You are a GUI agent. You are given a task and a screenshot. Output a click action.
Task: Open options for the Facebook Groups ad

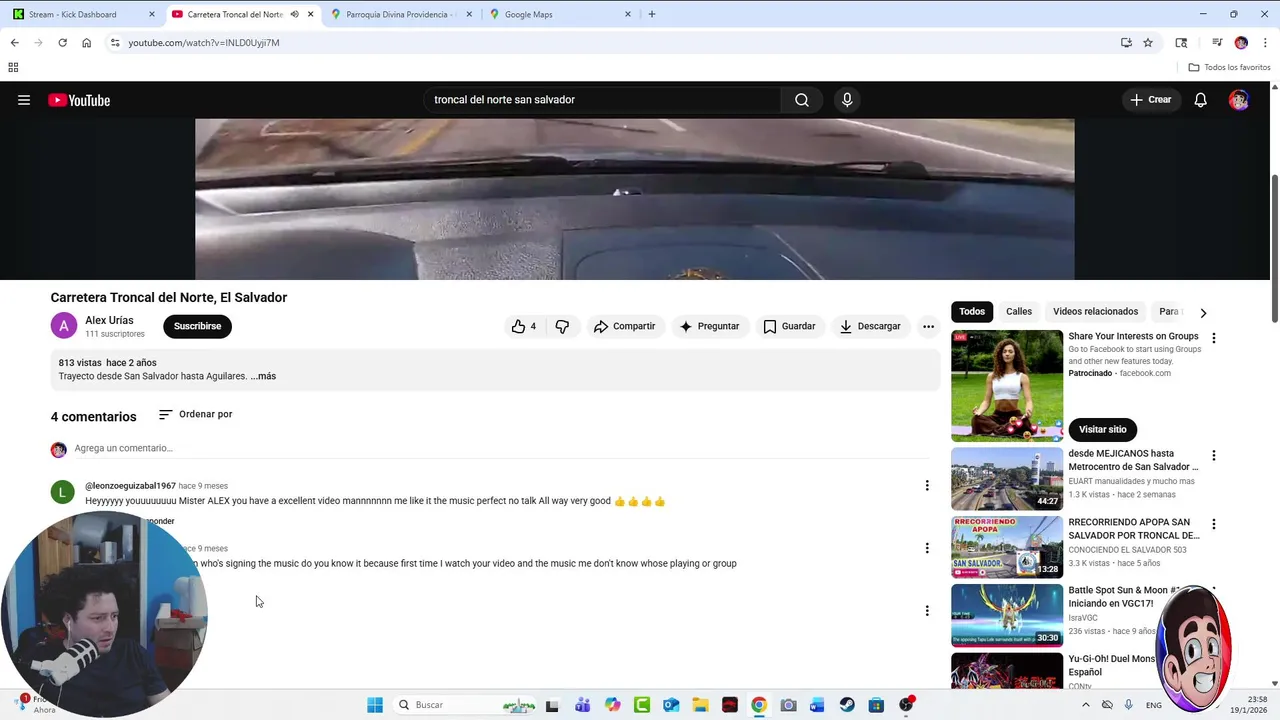(x=1214, y=339)
